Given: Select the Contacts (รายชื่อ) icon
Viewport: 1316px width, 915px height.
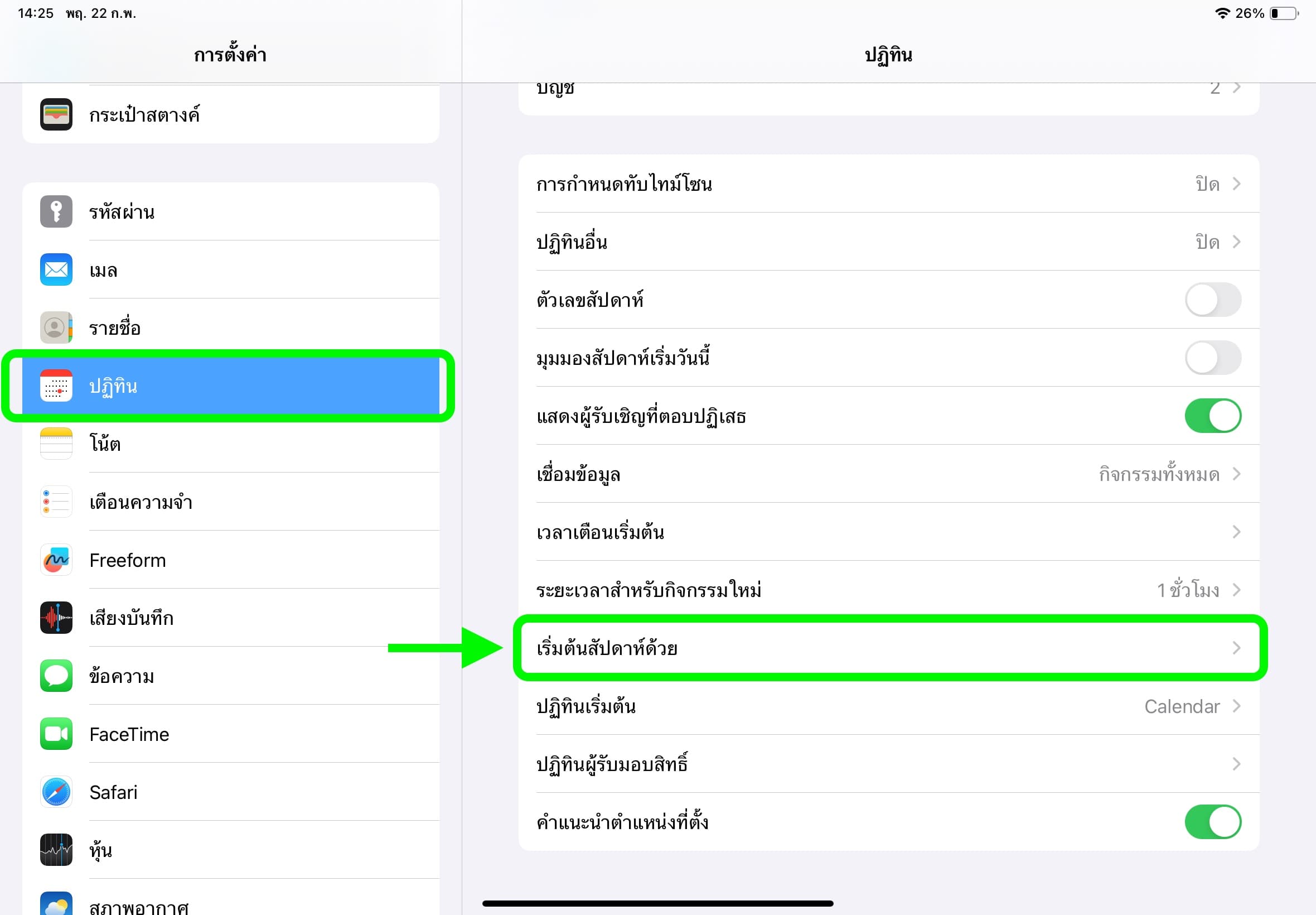Looking at the screenshot, I should (x=56, y=328).
